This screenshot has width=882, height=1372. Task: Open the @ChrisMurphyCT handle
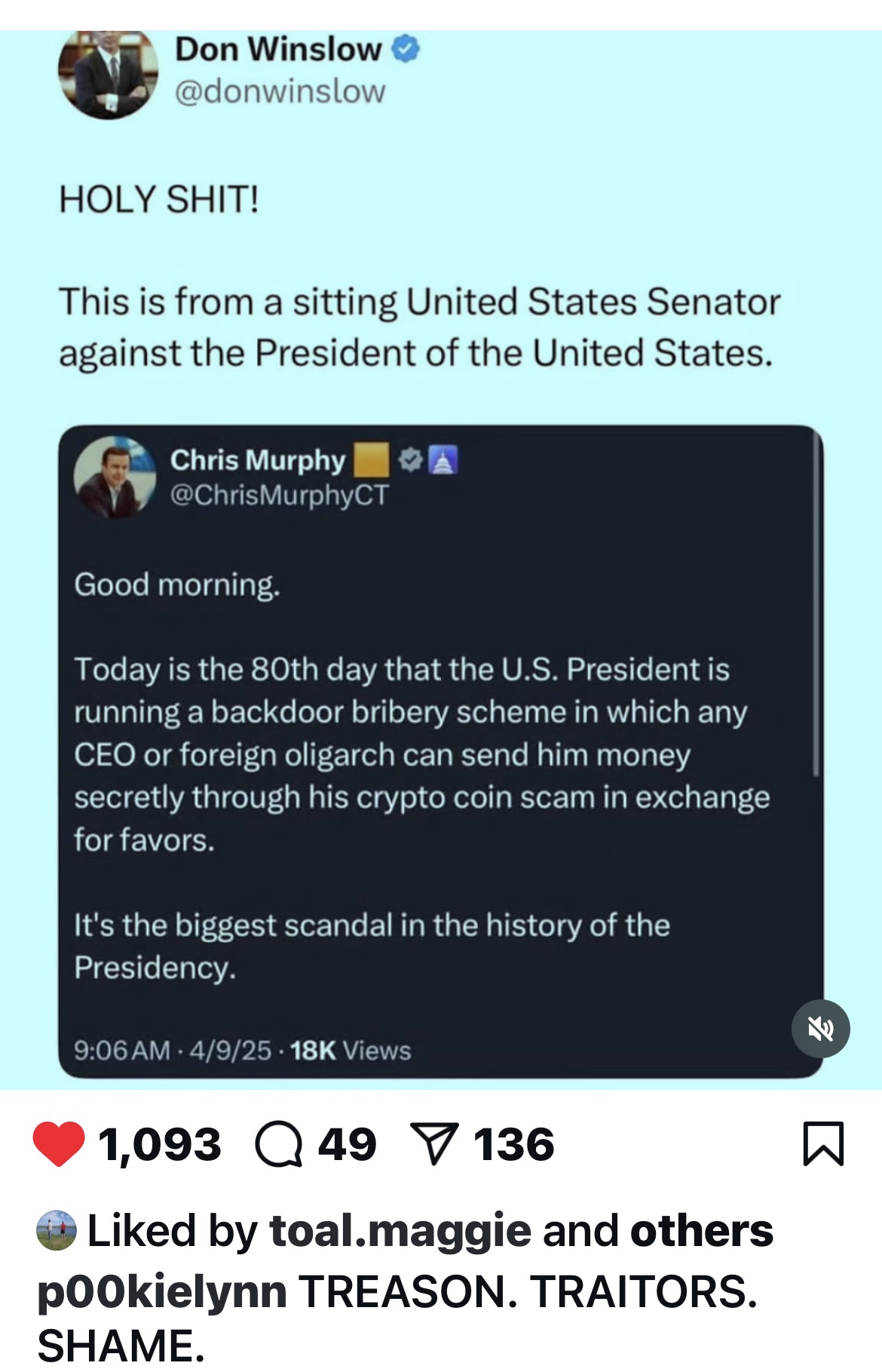[x=280, y=495]
